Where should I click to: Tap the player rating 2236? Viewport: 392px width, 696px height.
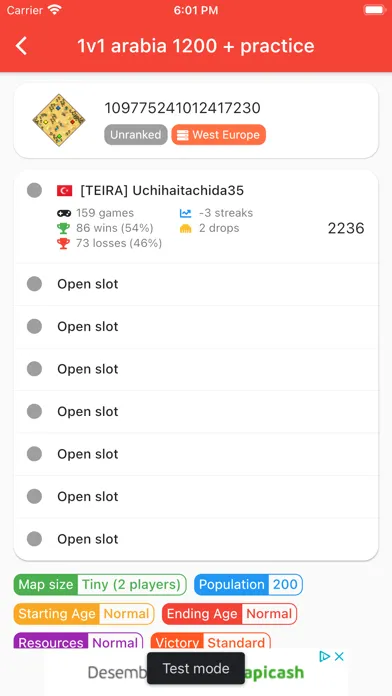pyautogui.click(x=346, y=228)
